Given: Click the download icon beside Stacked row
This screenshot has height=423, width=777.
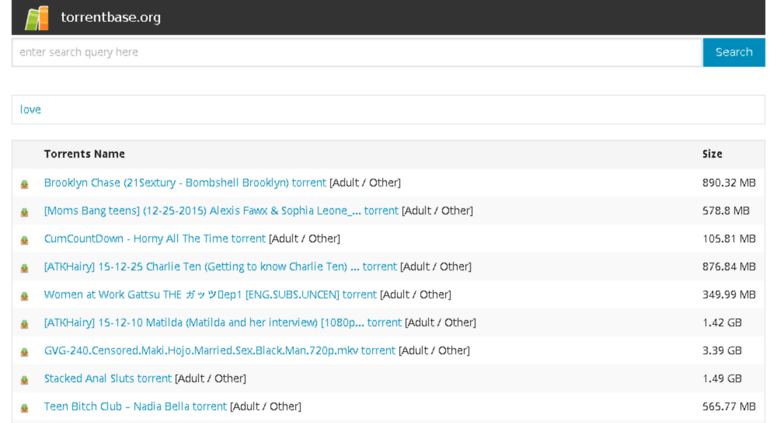Looking at the screenshot, I should click(x=24, y=380).
